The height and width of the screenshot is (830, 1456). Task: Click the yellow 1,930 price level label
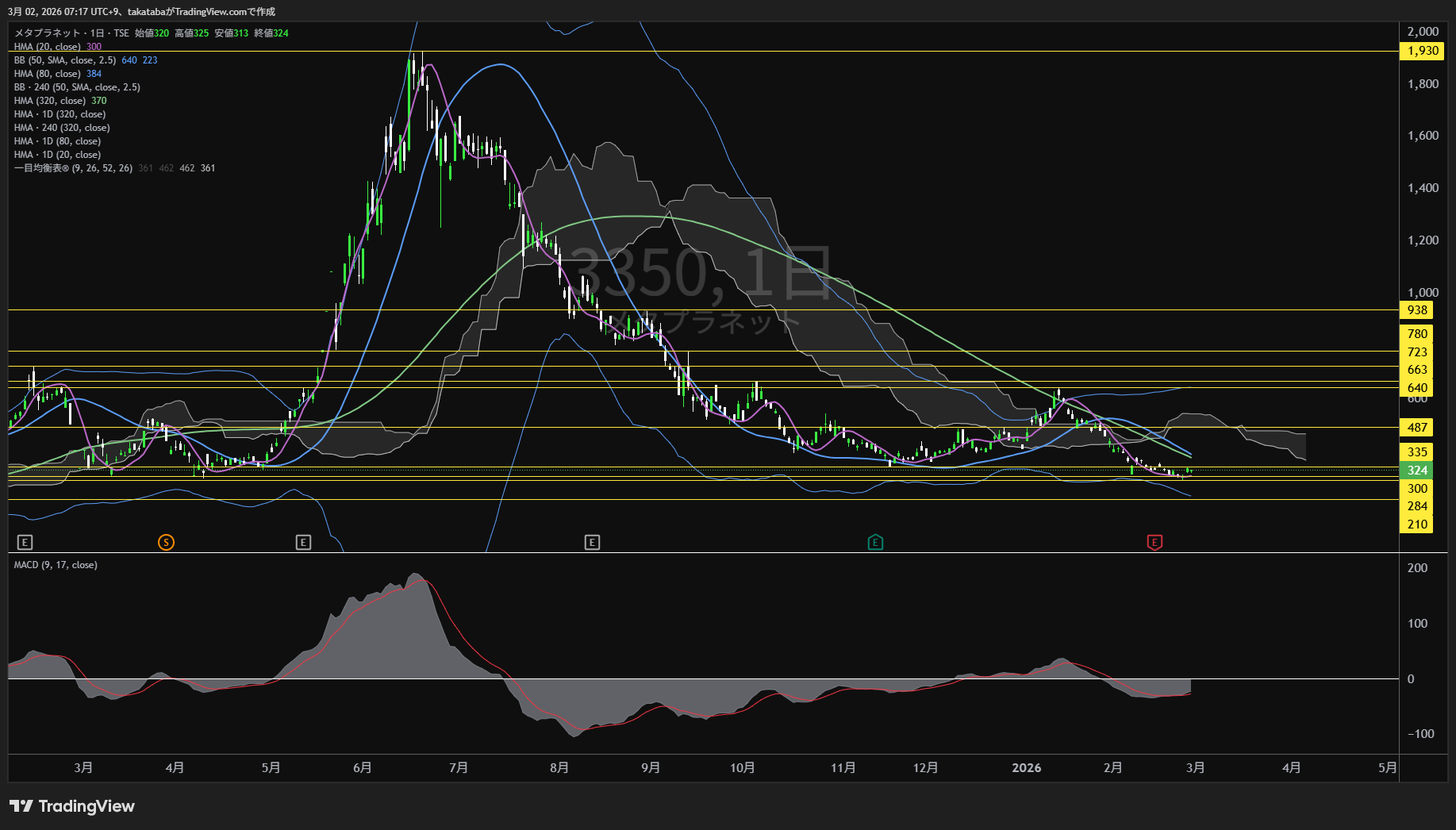point(1422,51)
